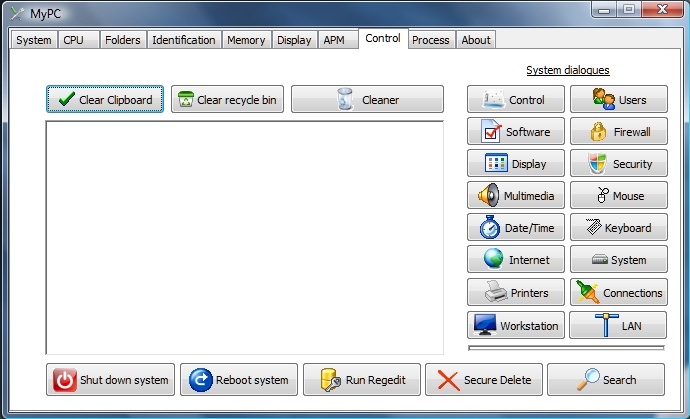Open the Users dialogue
Screen dimensions: 690x419
(x=618, y=100)
